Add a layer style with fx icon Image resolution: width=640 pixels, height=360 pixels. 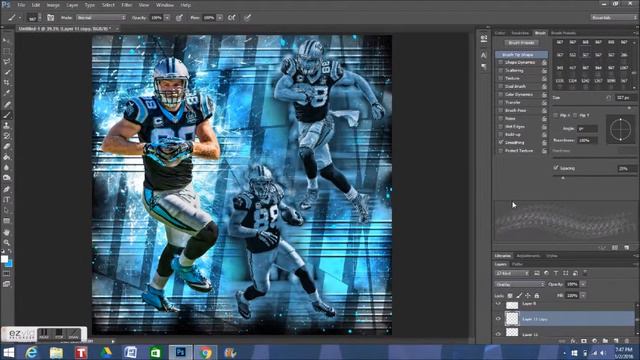(573, 340)
